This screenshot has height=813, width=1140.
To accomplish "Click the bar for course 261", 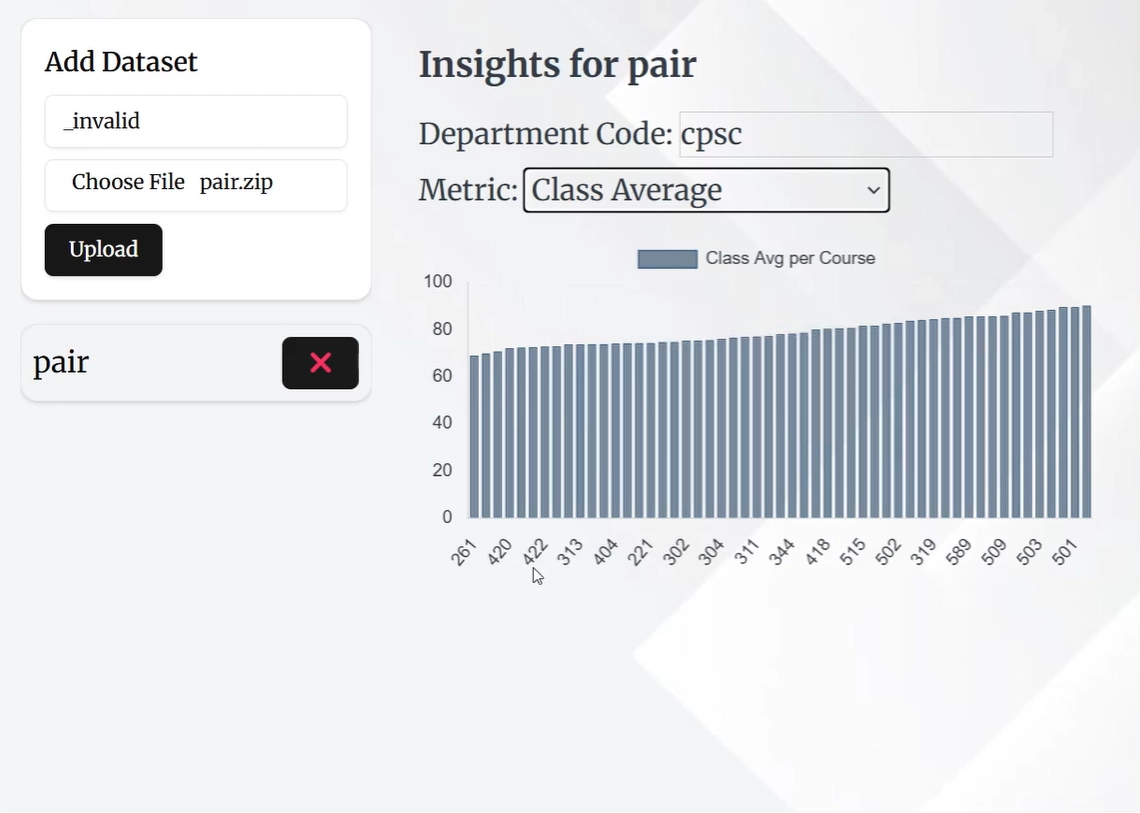I will tap(472, 430).
